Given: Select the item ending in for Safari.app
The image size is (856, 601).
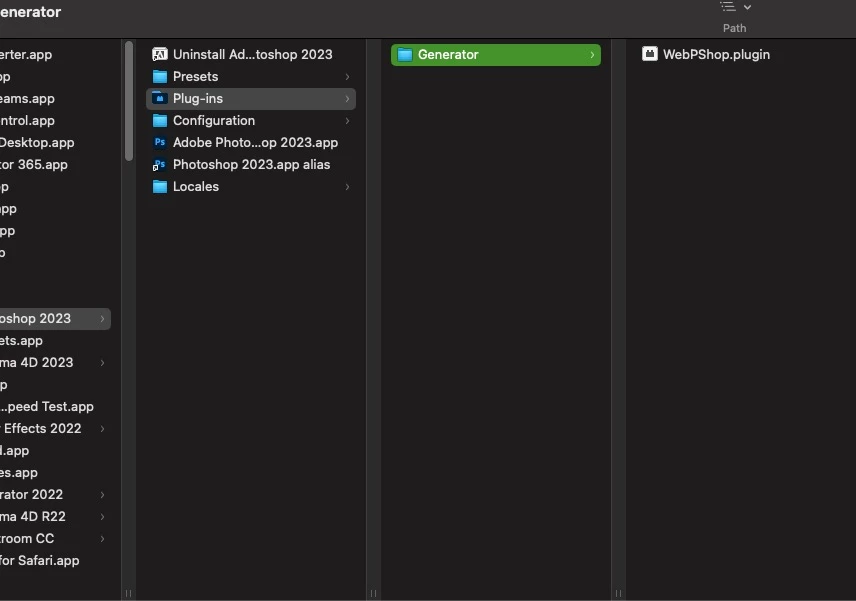Looking at the screenshot, I should [x=39, y=561].
